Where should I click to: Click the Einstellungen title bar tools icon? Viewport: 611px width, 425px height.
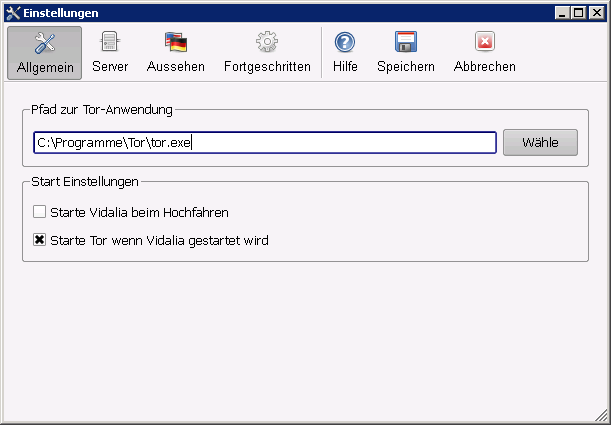coord(13,13)
